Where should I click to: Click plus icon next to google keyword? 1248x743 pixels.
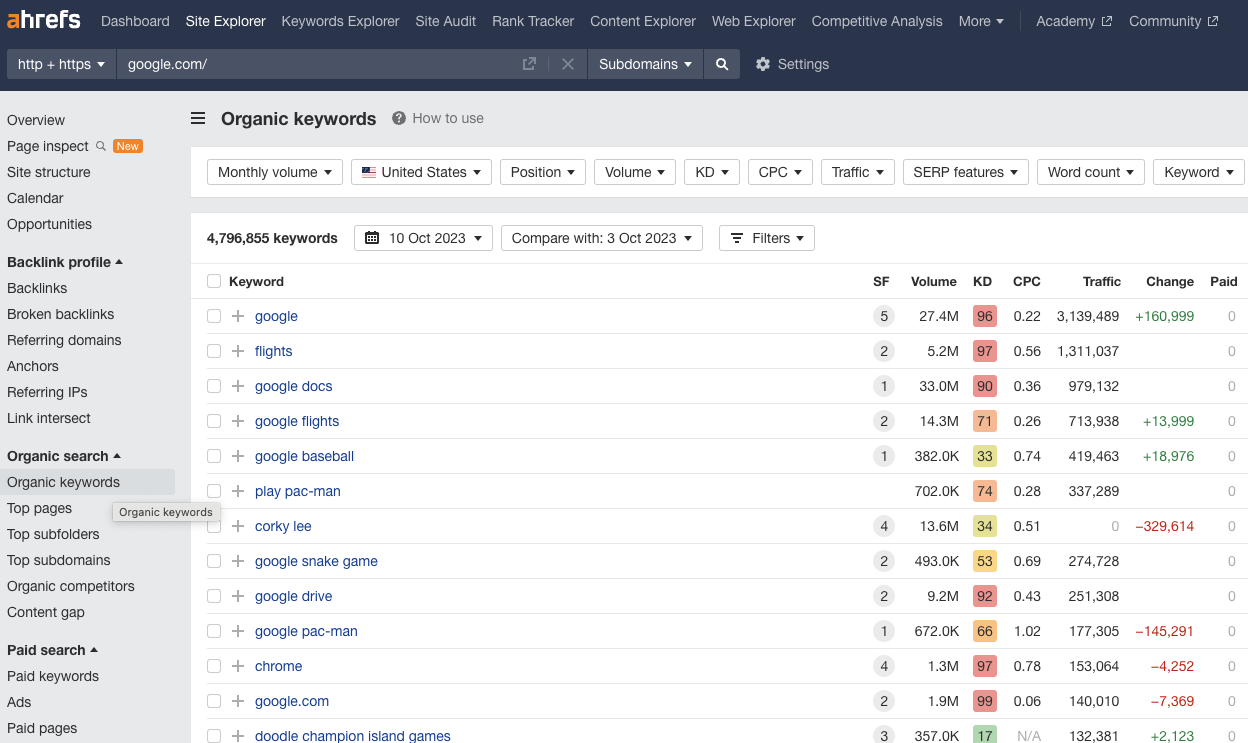[238, 316]
